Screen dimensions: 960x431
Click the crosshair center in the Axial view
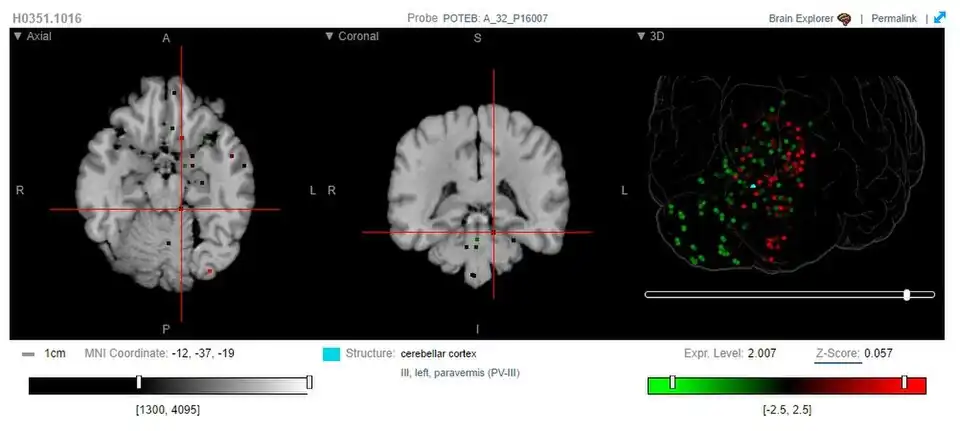[x=181, y=209]
